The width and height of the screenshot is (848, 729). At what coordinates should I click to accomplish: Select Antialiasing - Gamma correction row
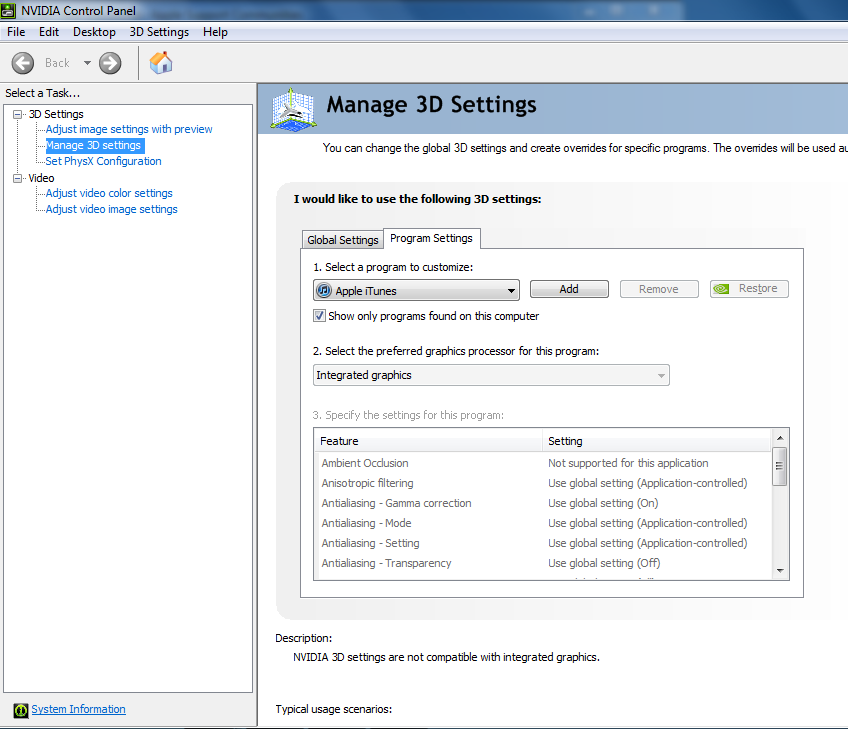click(543, 503)
